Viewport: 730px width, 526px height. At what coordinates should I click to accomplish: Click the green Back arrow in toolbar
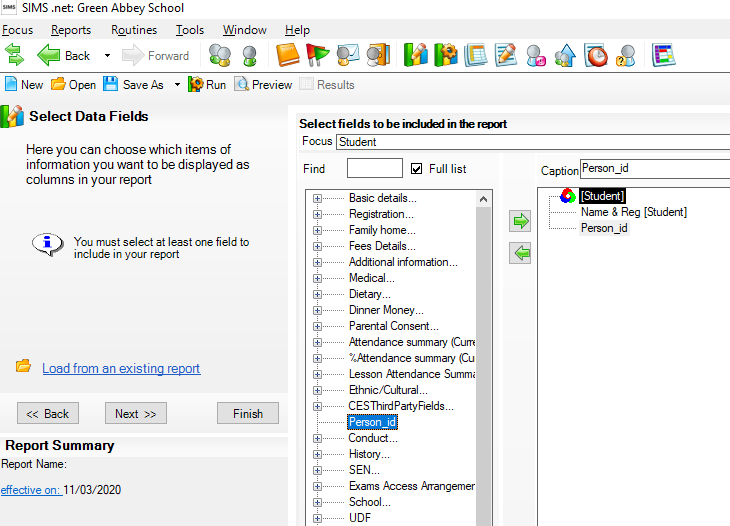[x=49, y=56]
